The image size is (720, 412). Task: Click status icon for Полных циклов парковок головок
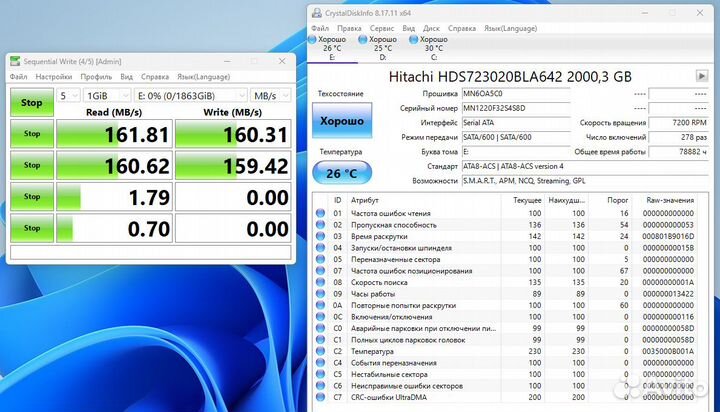pyautogui.click(x=321, y=339)
